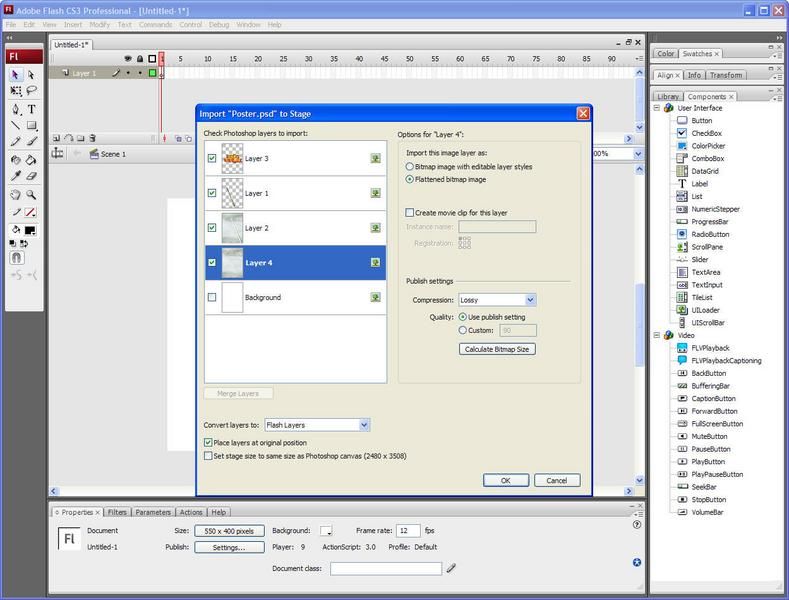Enable Set stage size to Photoshop canvas
The image size is (789, 600).
(208, 456)
